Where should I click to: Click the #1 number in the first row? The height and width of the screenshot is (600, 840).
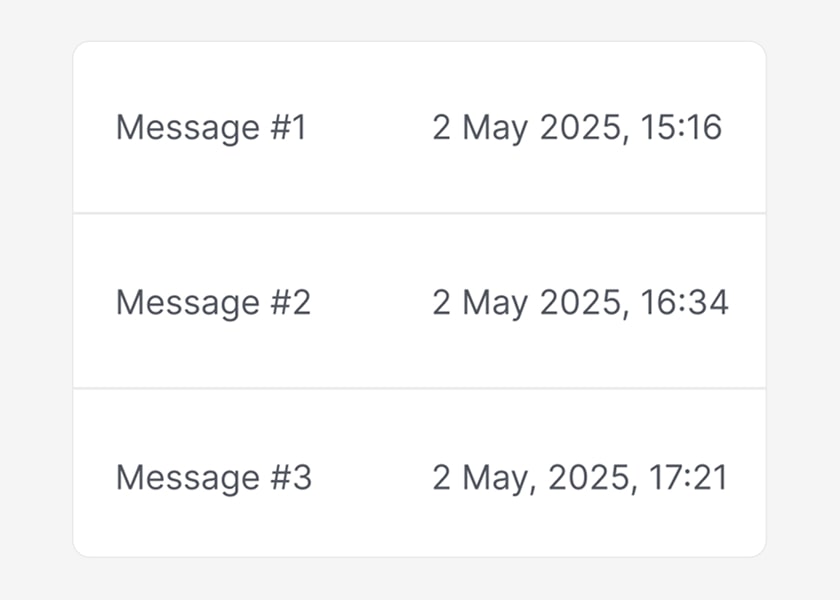[287, 128]
